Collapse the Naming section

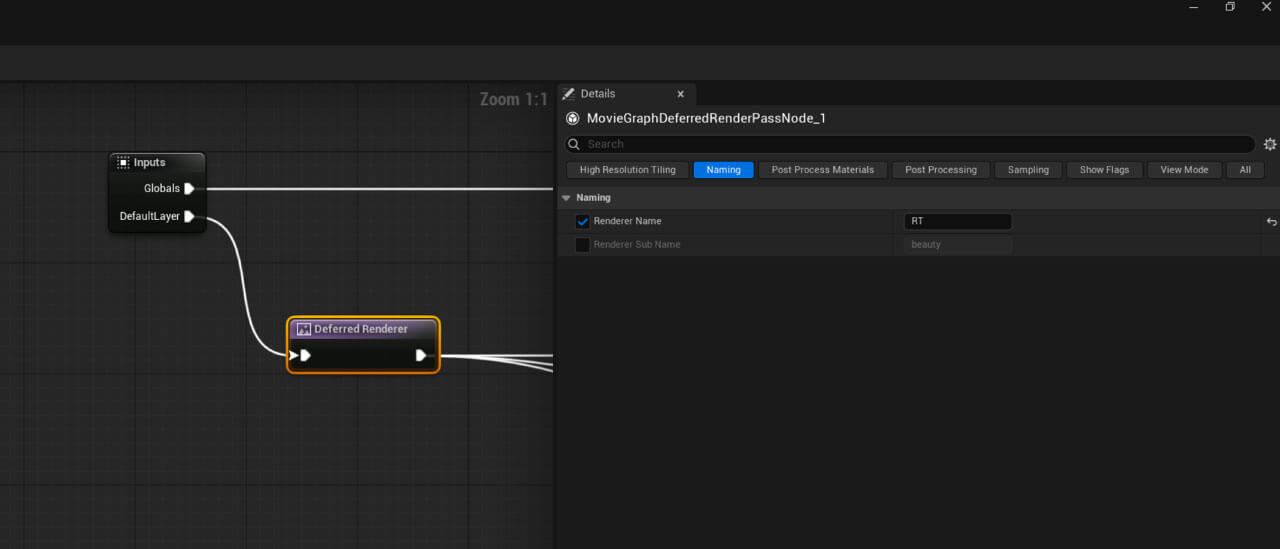click(x=567, y=198)
